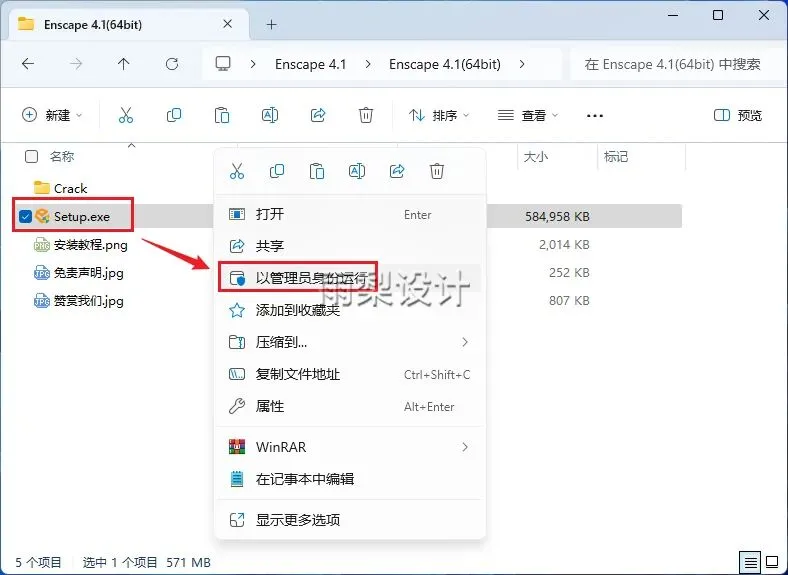Click the Paste icon in the Explorer toolbar
The width and height of the screenshot is (788, 575).
pyautogui.click(x=222, y=116)
